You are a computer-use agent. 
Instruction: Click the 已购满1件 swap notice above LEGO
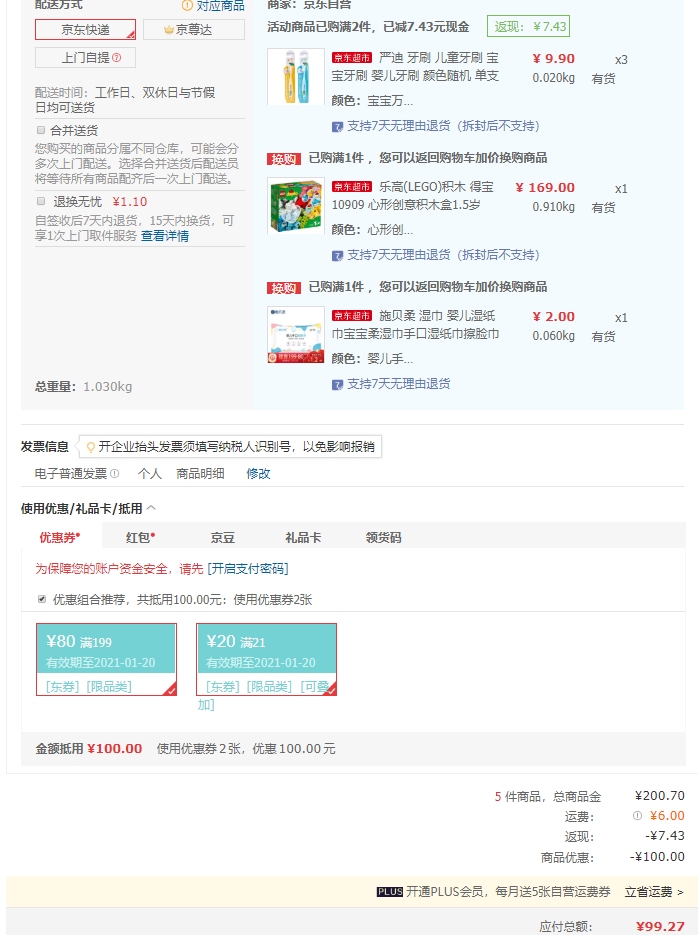coord(427,158)
